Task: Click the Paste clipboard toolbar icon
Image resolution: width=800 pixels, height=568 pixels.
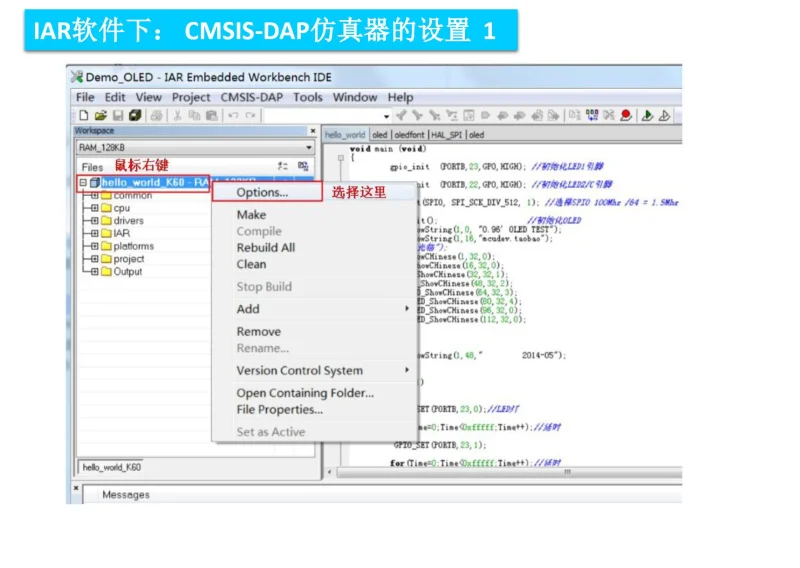Action: [x=212, y=115]
